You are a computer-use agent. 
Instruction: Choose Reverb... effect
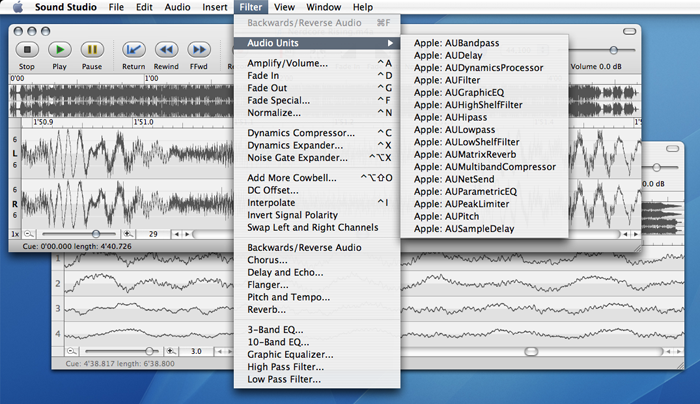pyautogui.click(x=317, y=310)
